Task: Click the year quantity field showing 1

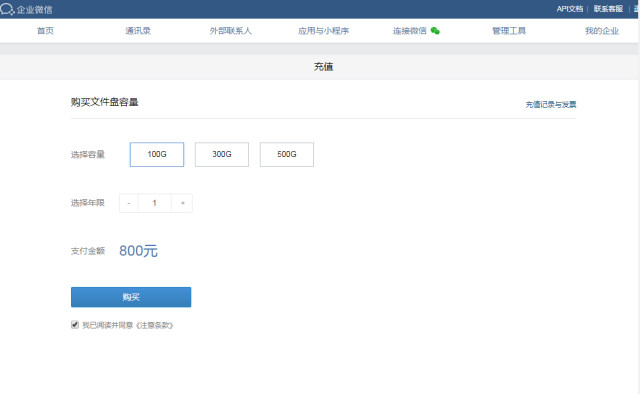Action: (x=155, y=203)
